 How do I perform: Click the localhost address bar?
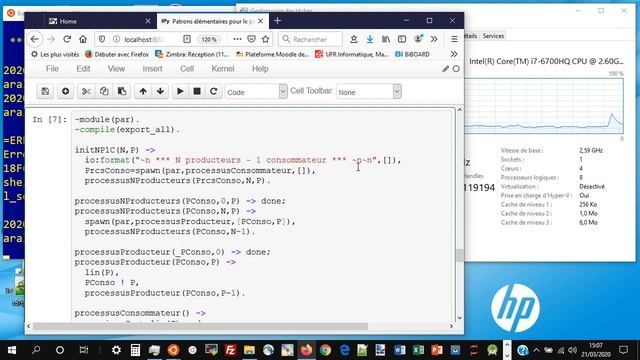click(145, 39)
